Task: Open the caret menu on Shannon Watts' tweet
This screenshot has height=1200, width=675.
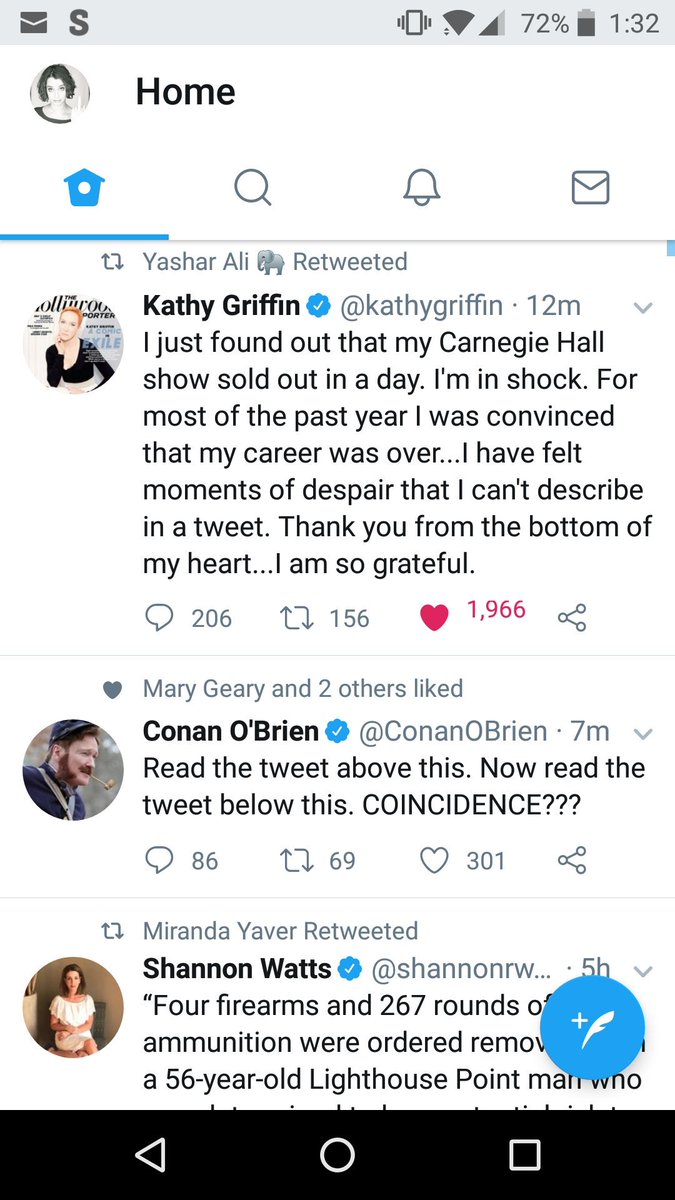Action: pyautogui.click(x=643, y=971)
